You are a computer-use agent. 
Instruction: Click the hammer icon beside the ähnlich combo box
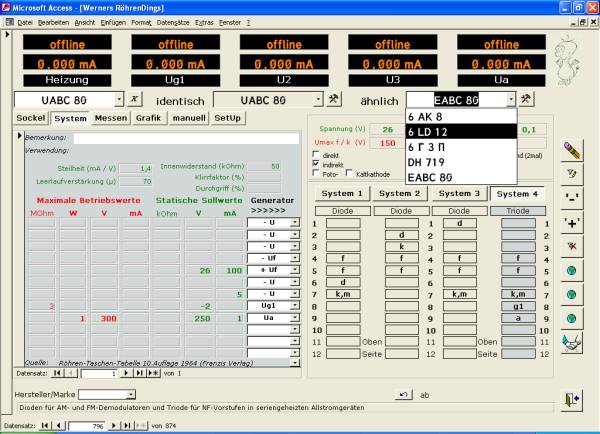(526, 99)
